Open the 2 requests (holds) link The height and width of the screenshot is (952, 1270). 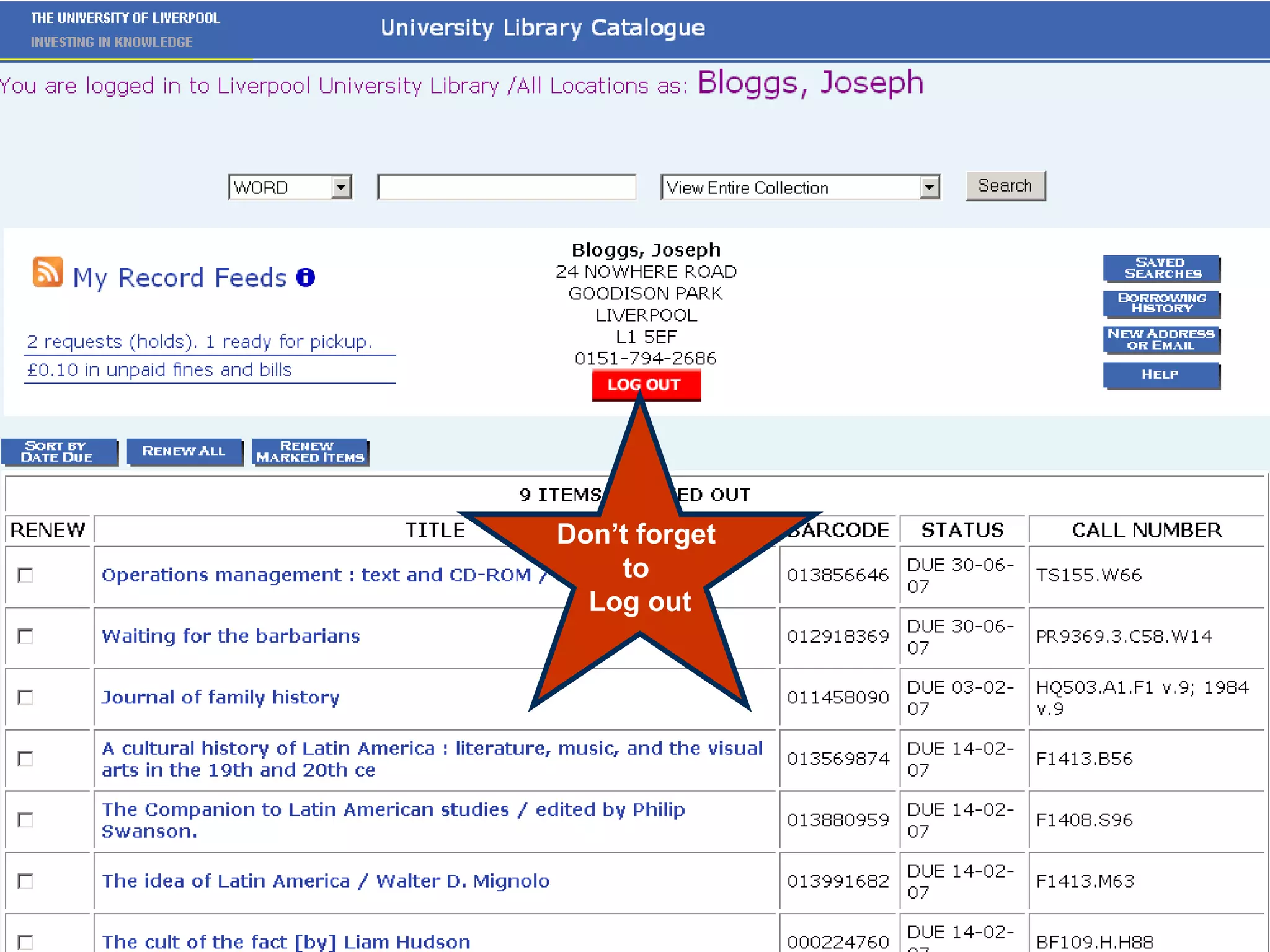(x=199, y=342)
